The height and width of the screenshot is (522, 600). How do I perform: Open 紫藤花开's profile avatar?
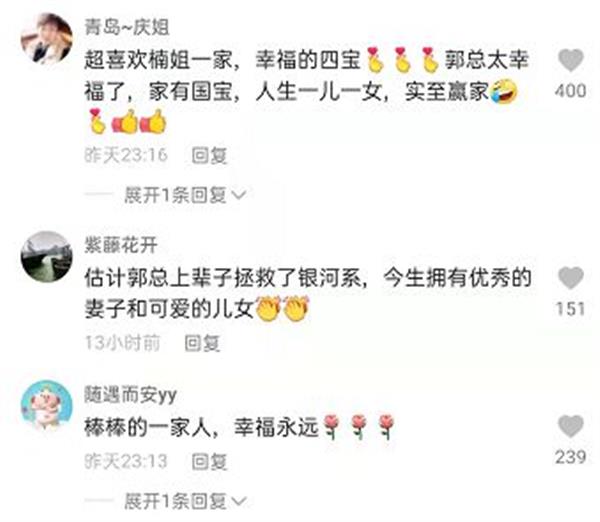[47, 257]
